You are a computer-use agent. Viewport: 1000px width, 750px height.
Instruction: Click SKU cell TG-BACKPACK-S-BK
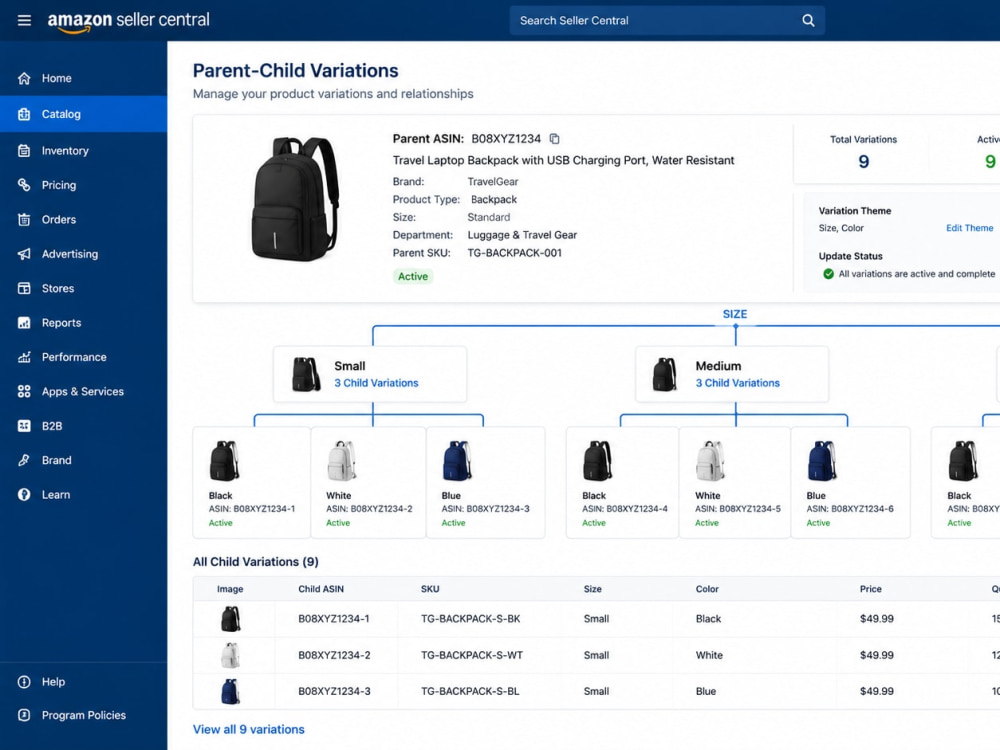[x=471, y=619]
